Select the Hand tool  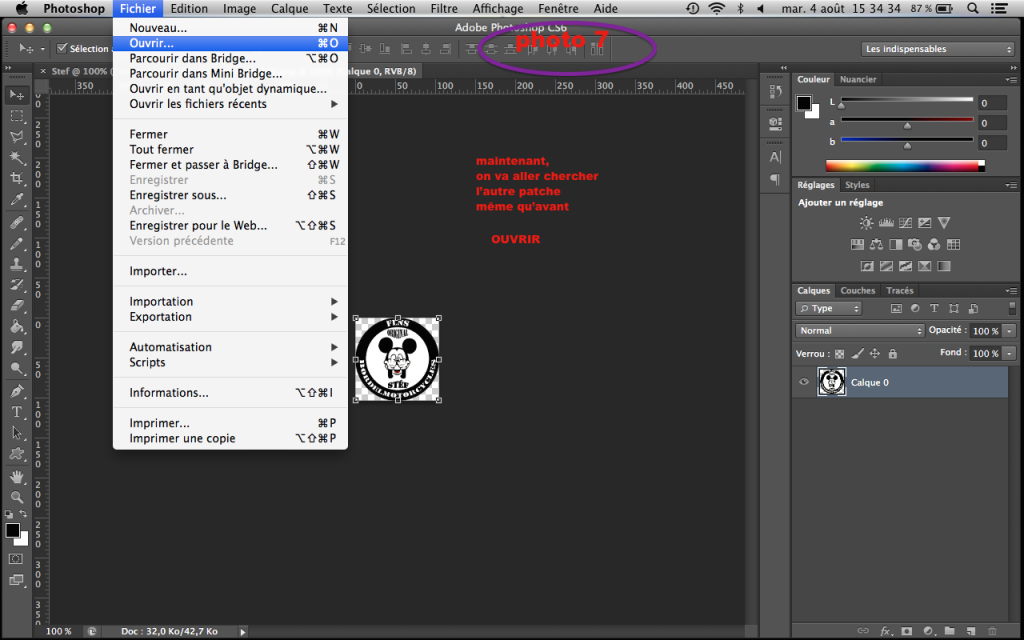(17, 477)
